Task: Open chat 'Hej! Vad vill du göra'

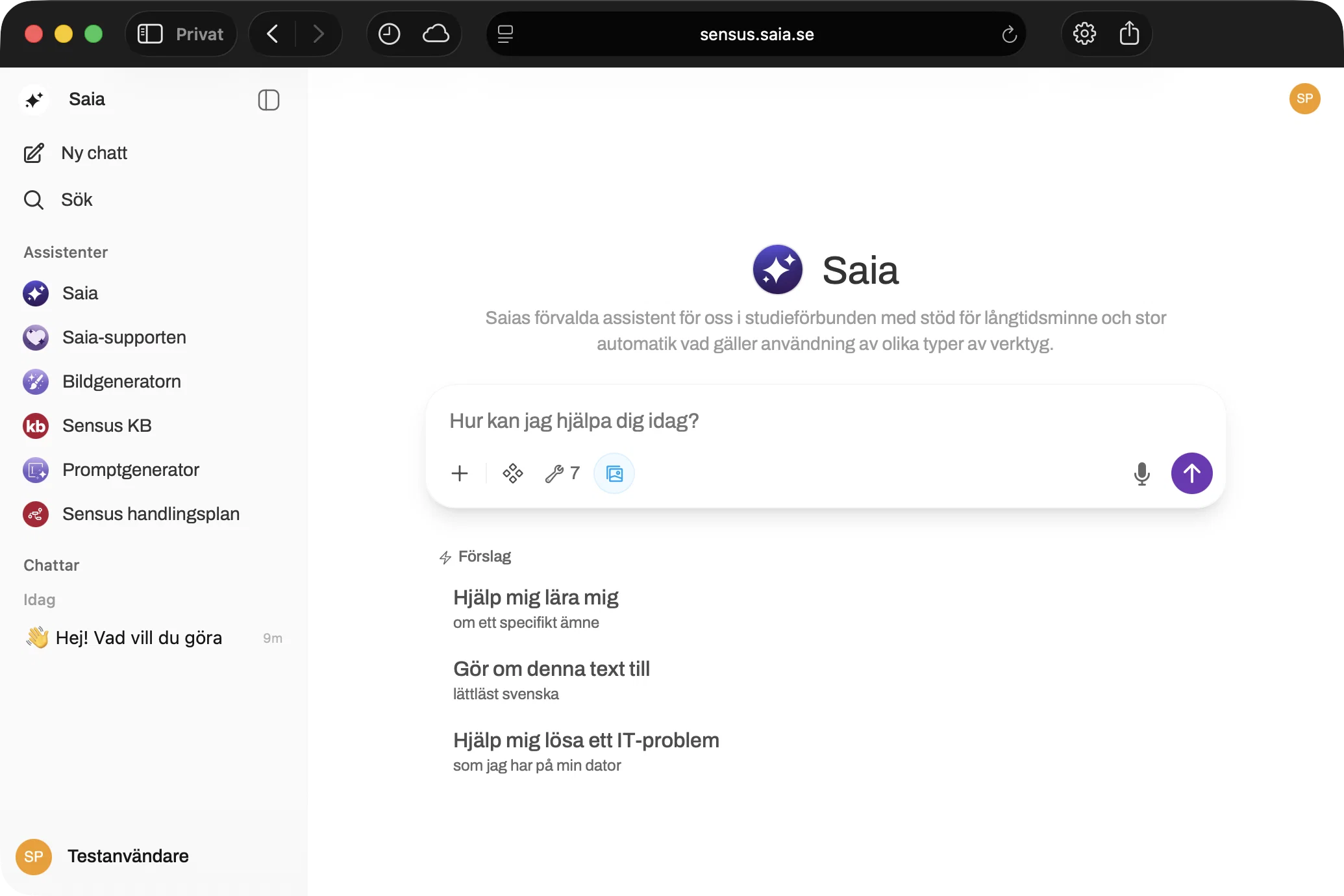Action: tap(154, 638)
